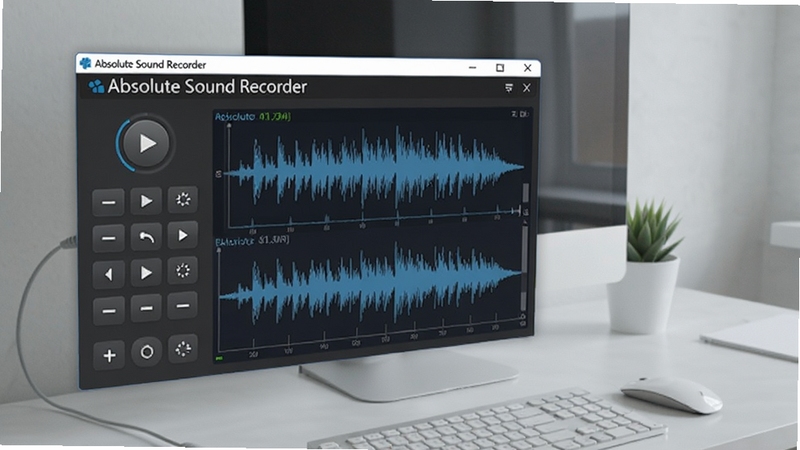This screenshot has width=800, height=450.
Task: Click the lower waveform's vertical scrollbar
Action: 523,268
